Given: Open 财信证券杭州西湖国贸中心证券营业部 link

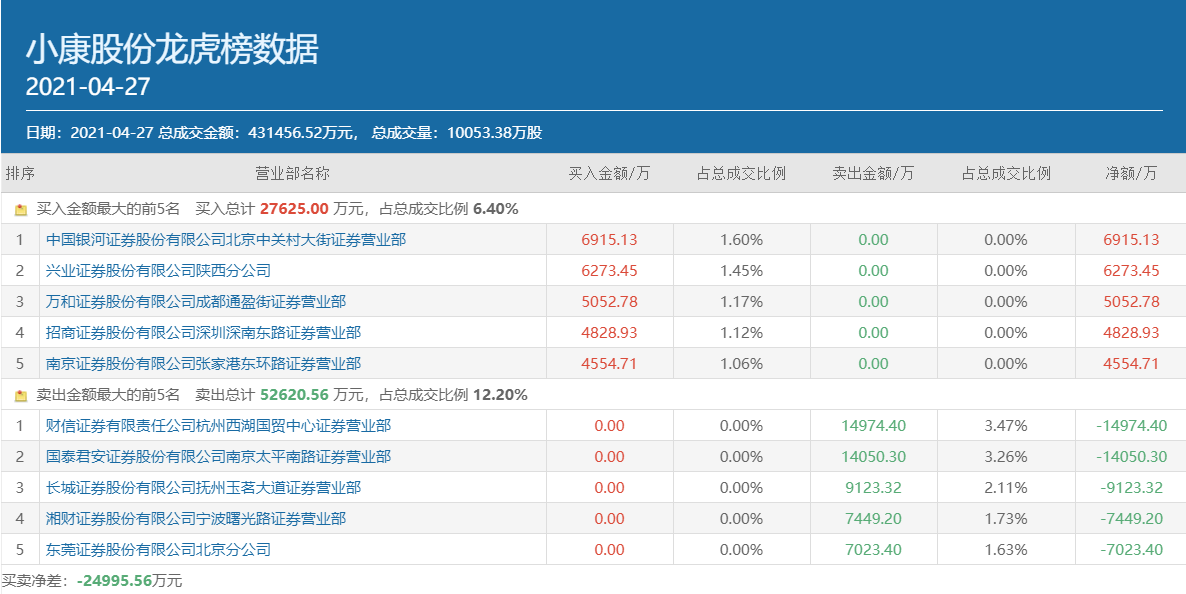Looking at the screenshot, I should (x=218, y=426).
